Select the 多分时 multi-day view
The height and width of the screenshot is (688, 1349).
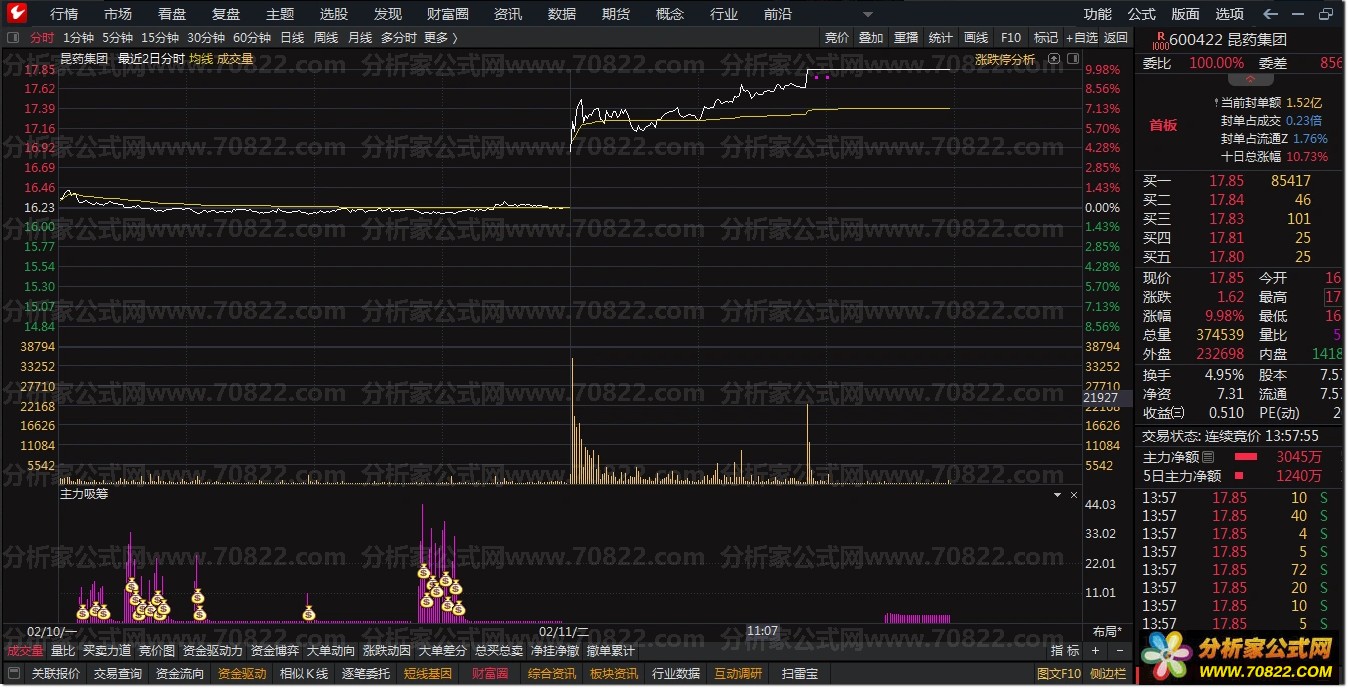coord(398,37)
